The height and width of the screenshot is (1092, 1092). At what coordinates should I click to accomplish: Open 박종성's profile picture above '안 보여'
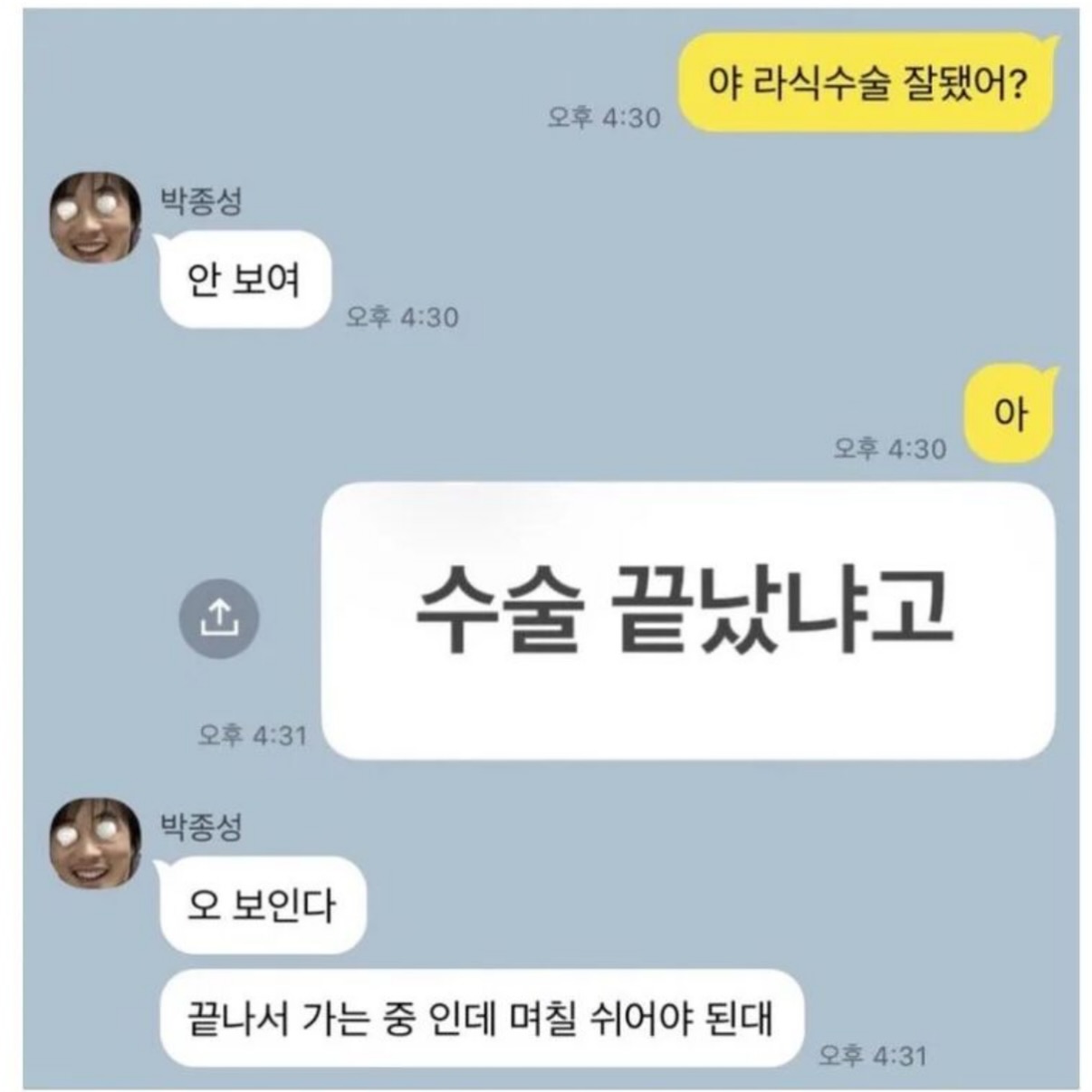95,217
